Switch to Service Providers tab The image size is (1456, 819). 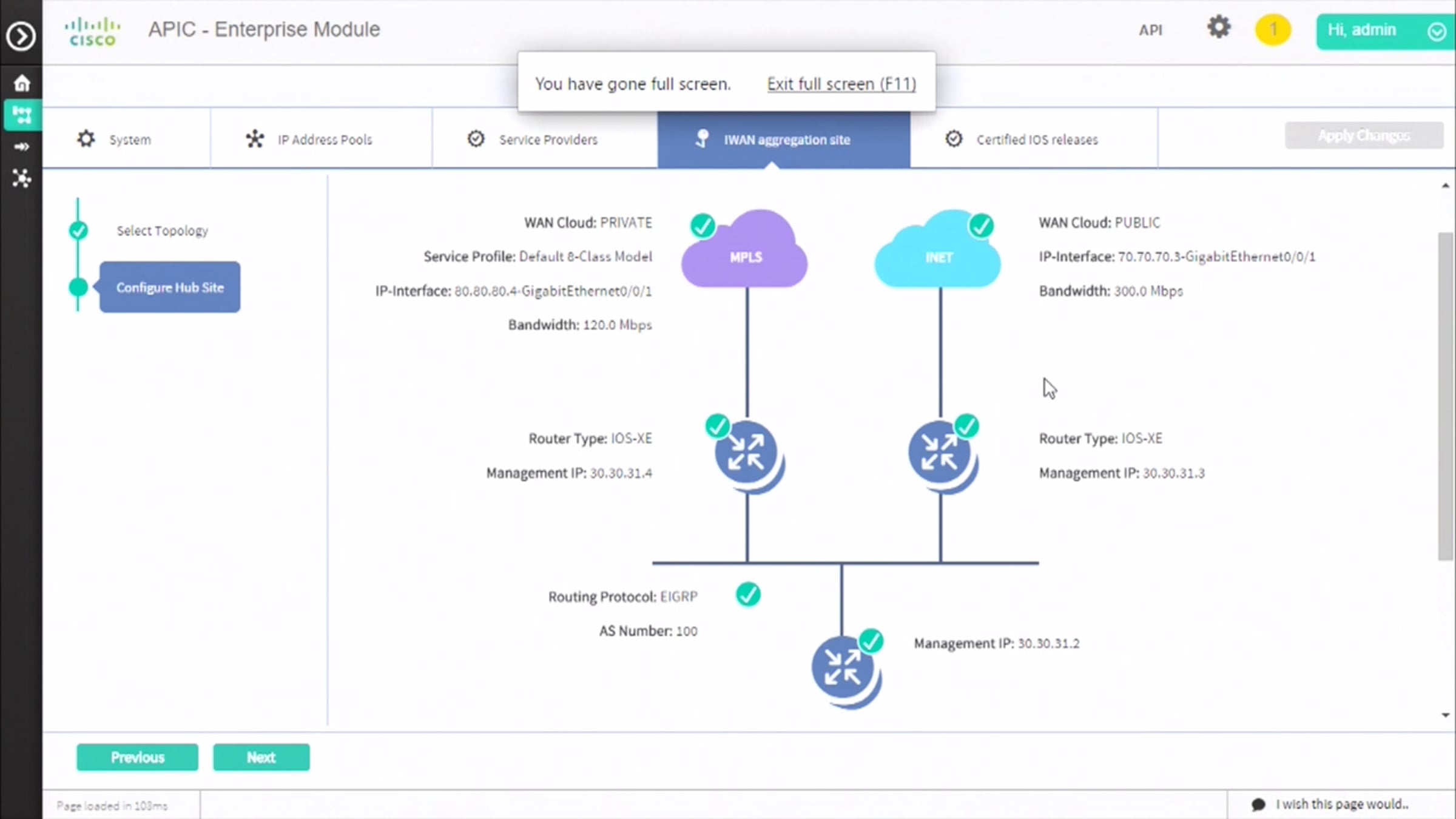pyautogui.click(x=545, y=139)
